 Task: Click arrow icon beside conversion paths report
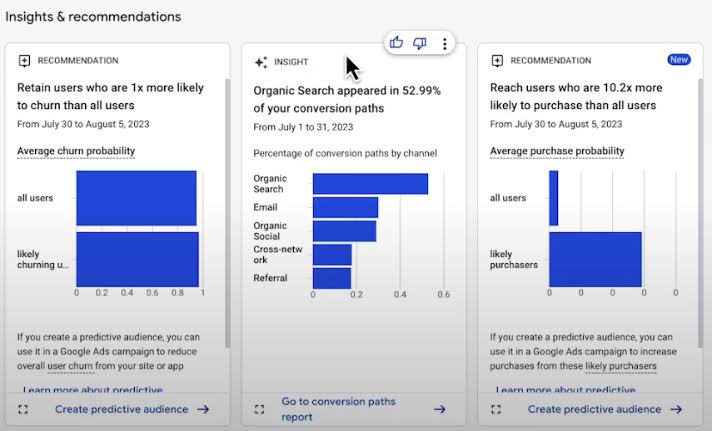pyautogui.click(x=439, y=409)
